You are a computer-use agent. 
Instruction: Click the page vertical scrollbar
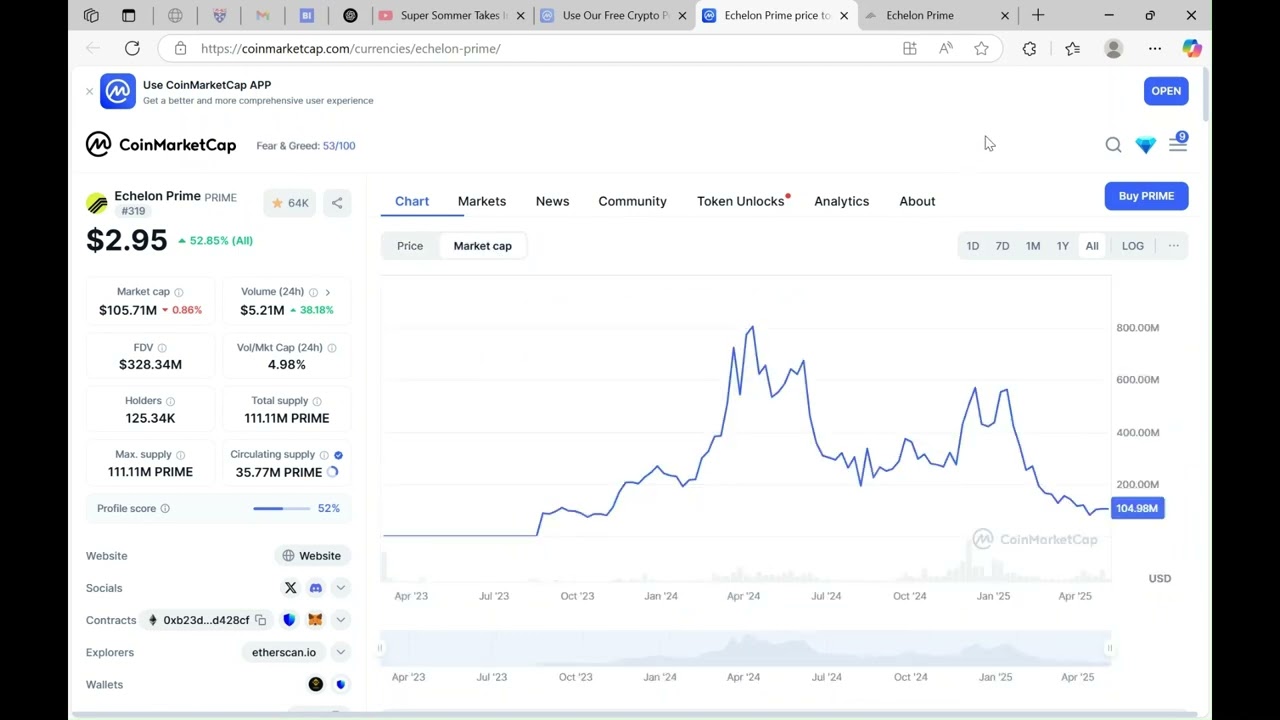(x=1205, y=95)
